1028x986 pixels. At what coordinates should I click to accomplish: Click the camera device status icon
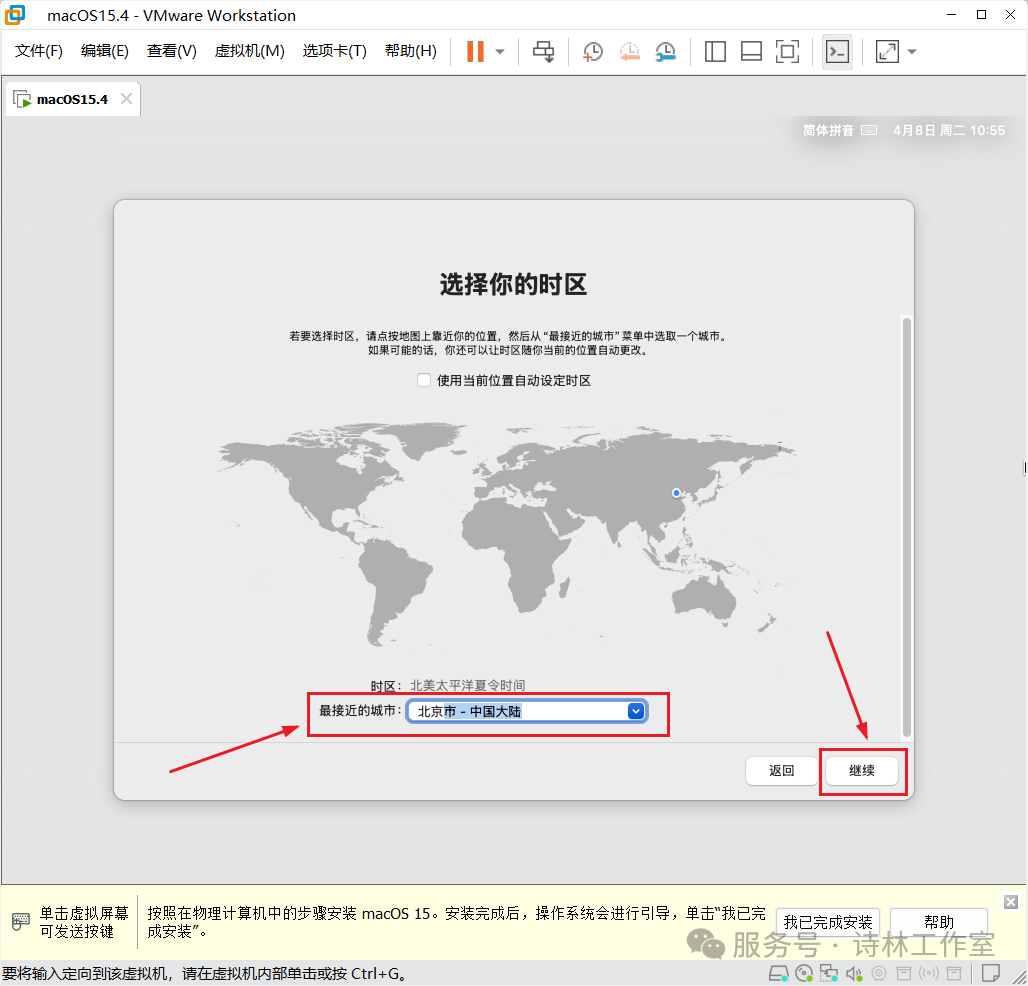click(879, 974)
